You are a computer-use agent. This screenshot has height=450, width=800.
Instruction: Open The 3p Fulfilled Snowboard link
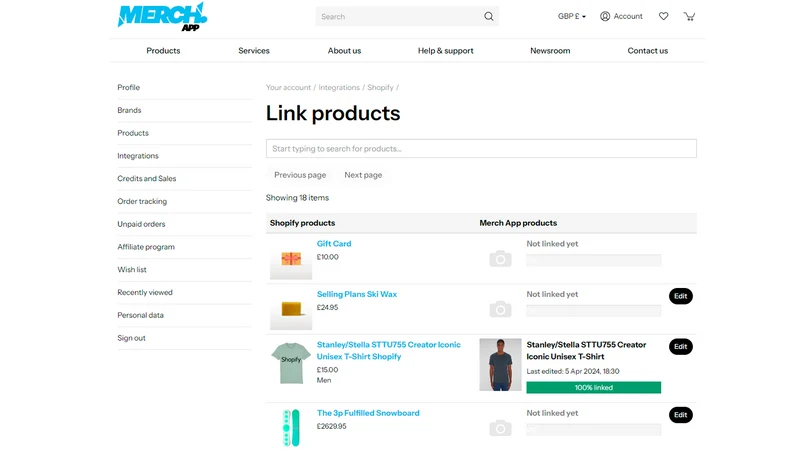tap(368, 413)
